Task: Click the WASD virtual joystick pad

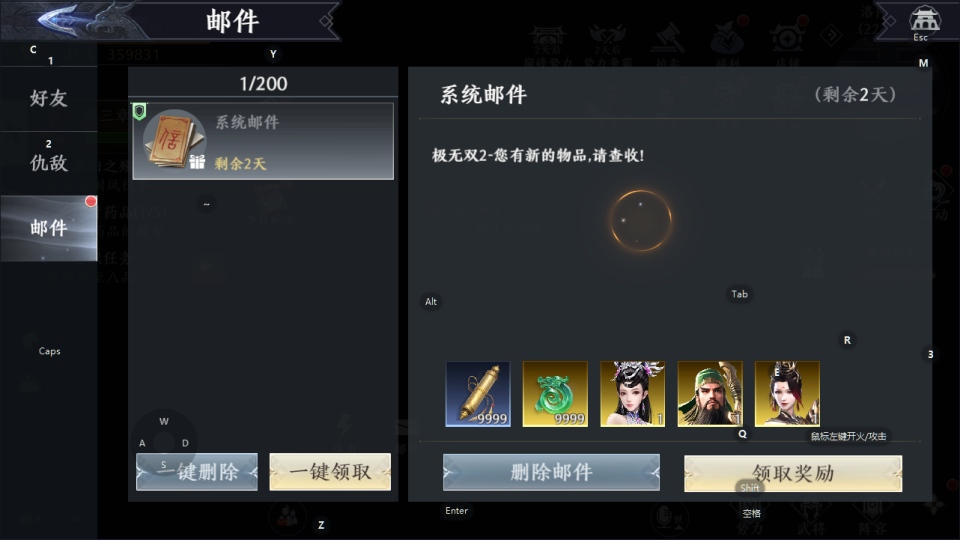Action: tap(164, 442)
